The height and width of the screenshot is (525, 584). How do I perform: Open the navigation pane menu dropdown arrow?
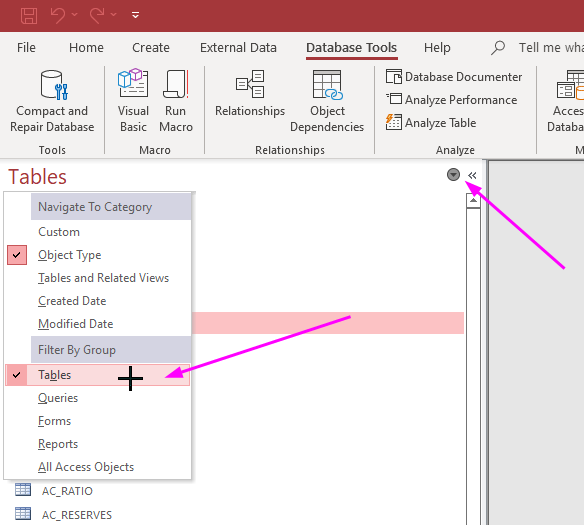(453, 175)
